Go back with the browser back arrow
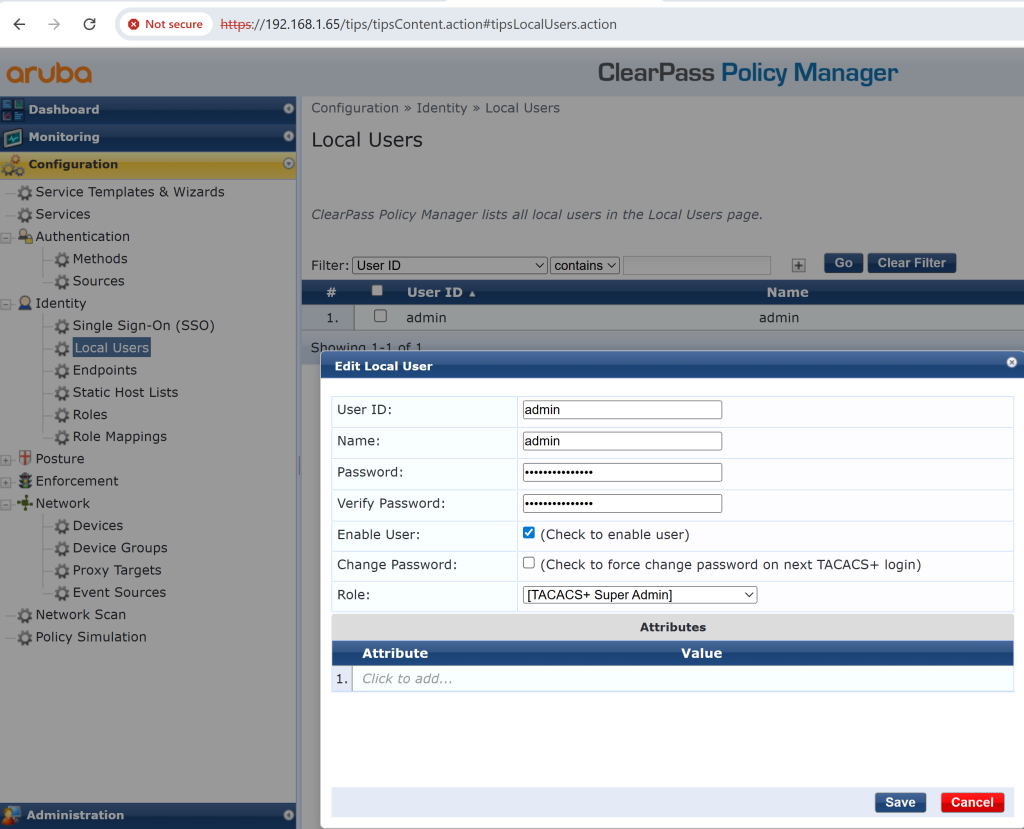 point(20,24)
